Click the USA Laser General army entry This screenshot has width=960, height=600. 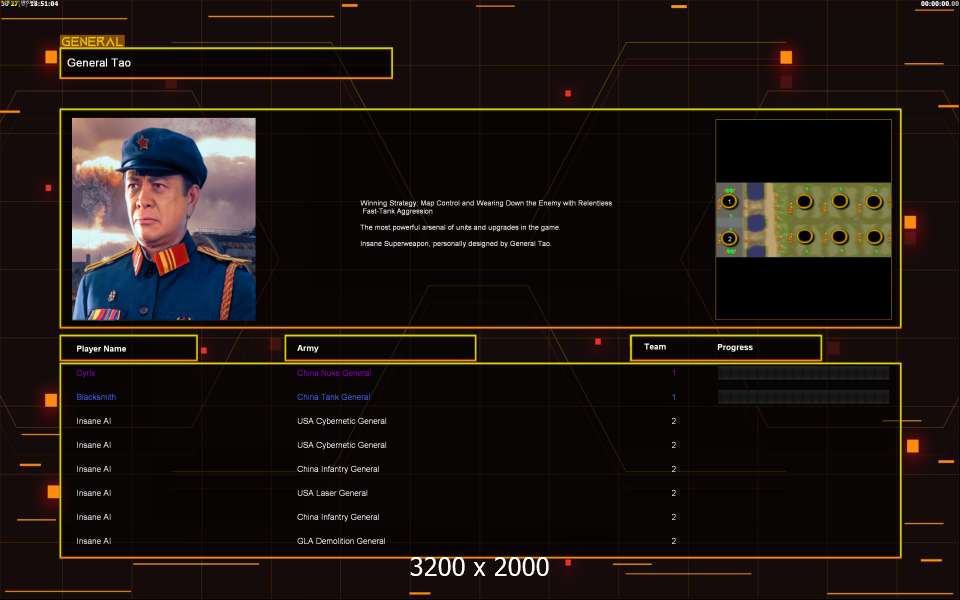click(332, 493)
